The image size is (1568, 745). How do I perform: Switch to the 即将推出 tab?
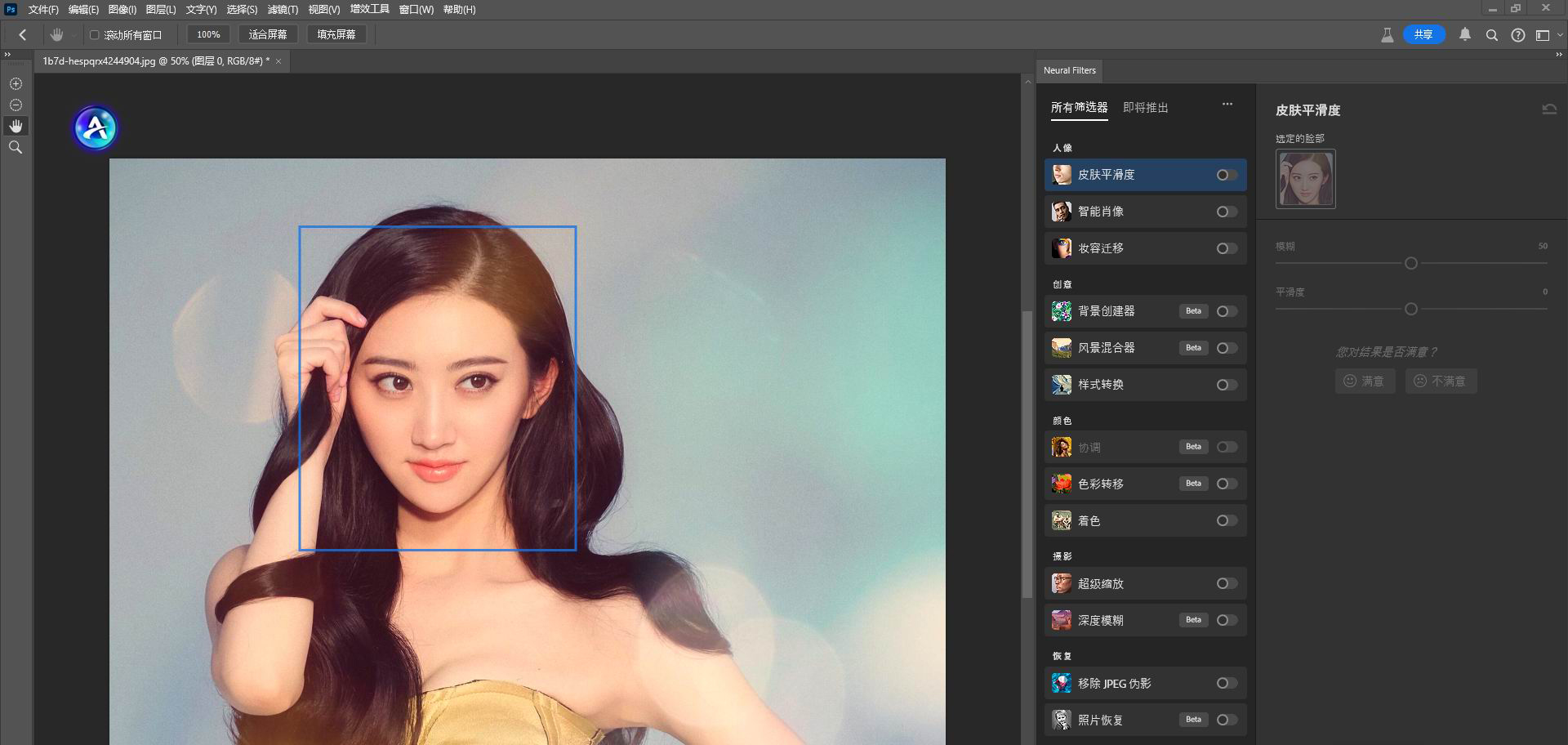[1145, 107]
